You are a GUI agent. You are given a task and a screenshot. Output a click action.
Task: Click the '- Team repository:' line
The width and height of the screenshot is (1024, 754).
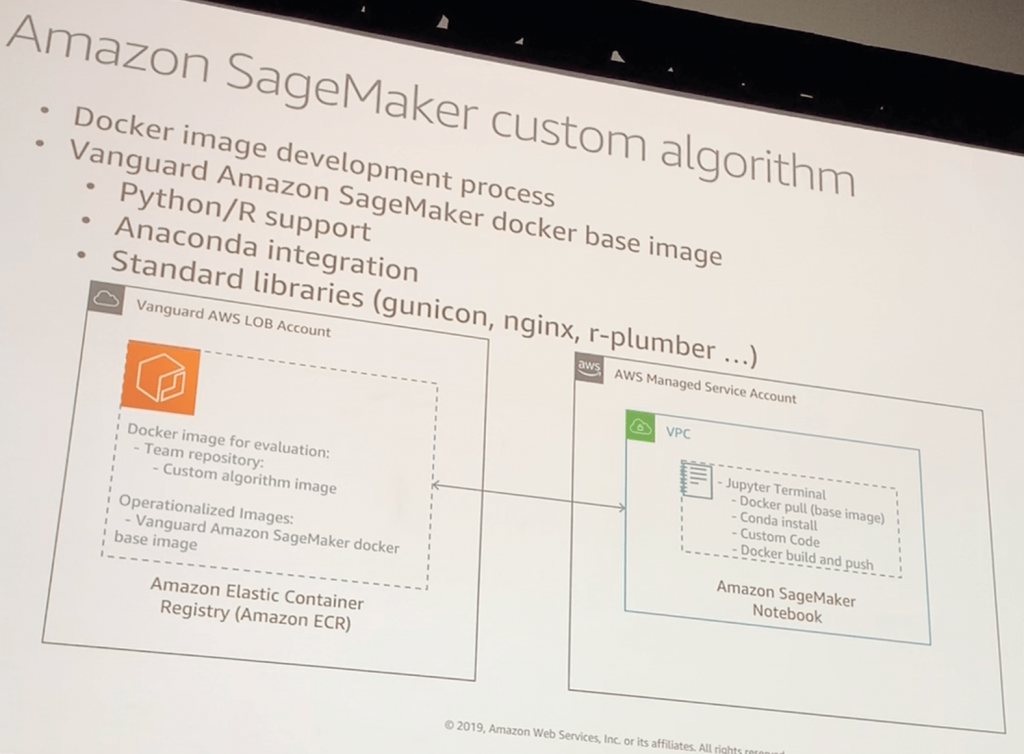coord(198,456)
